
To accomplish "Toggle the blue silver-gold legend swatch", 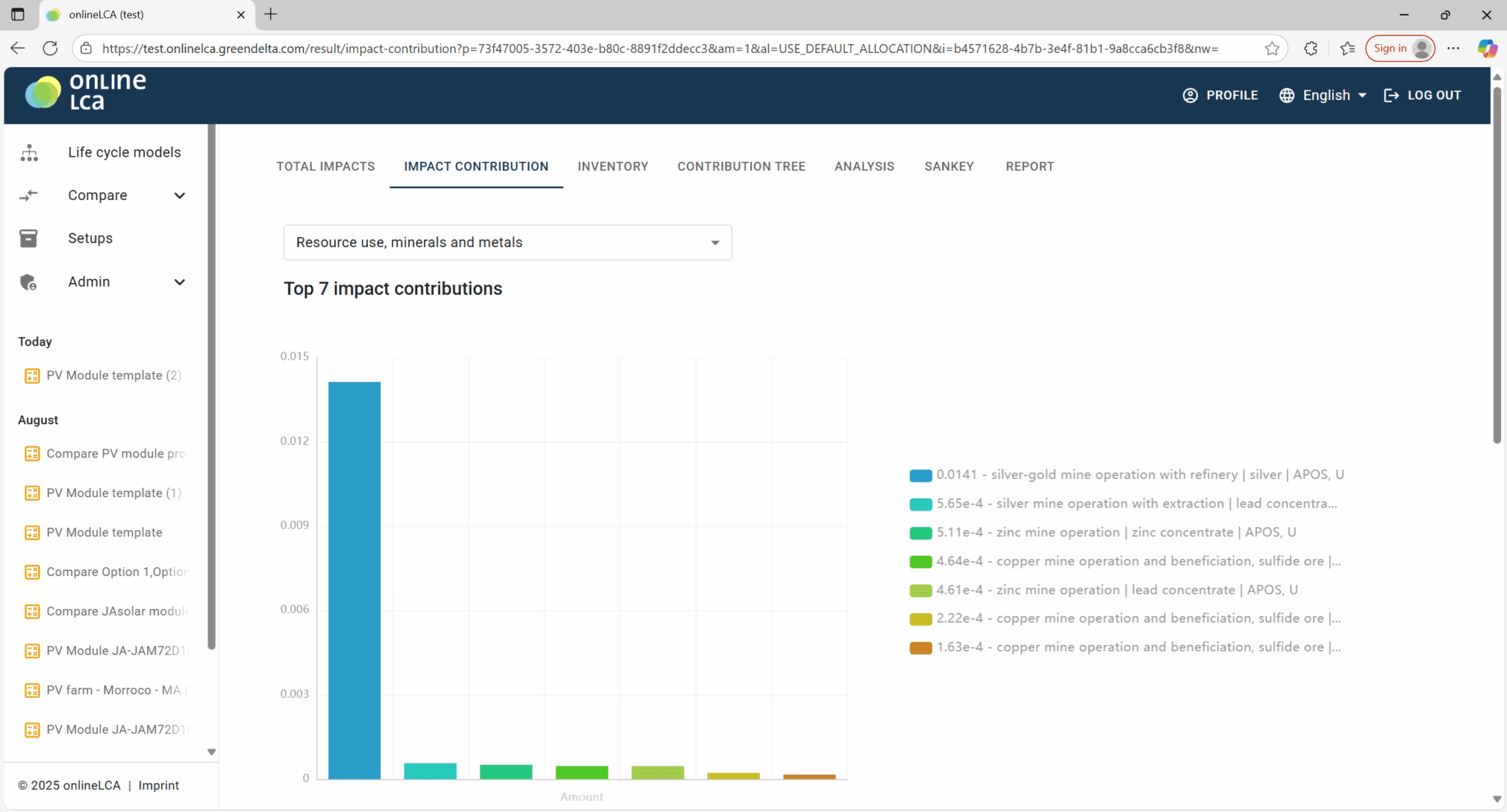I will point(920,476).
